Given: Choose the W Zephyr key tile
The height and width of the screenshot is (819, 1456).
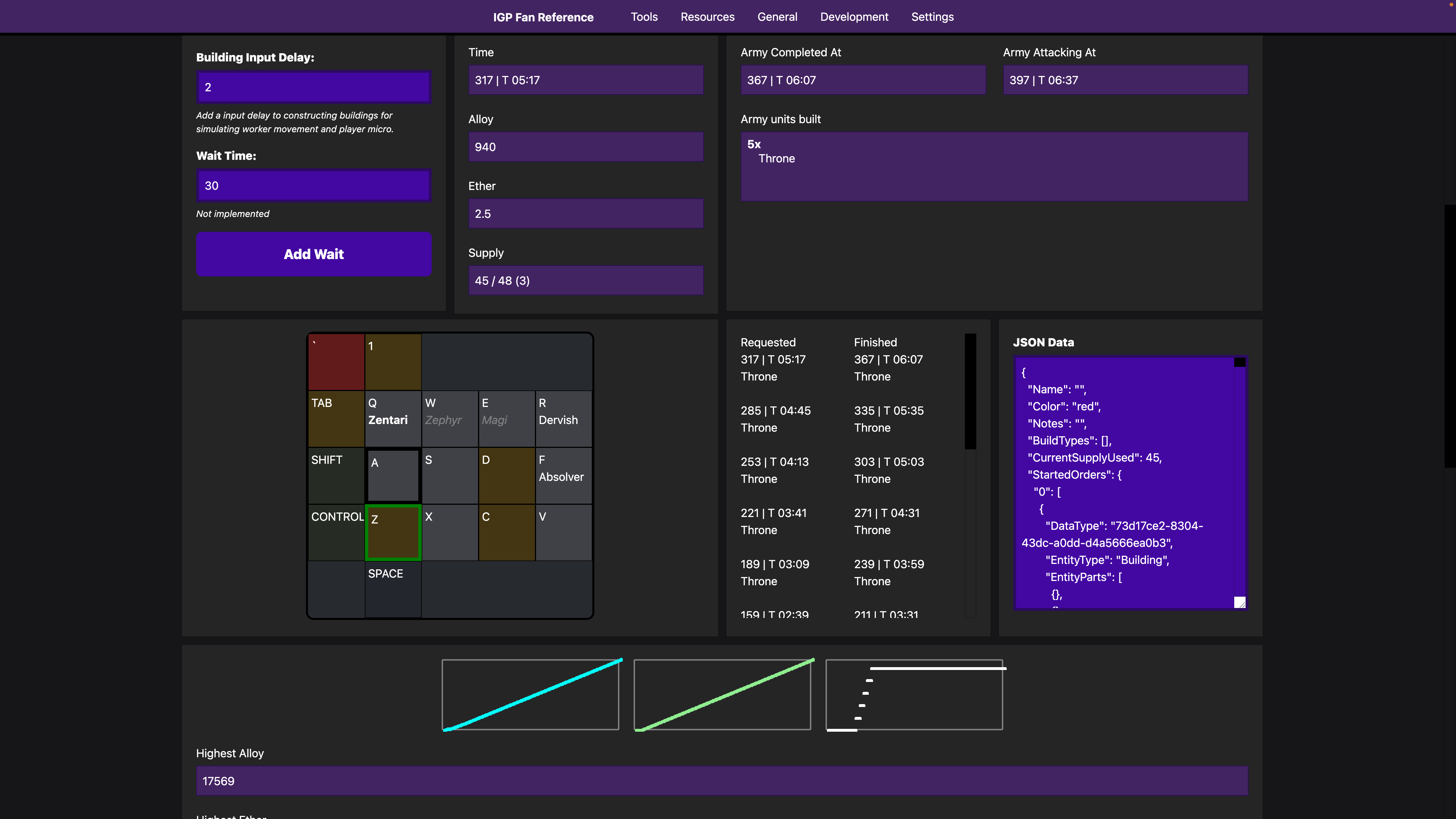Looking at the screenshot, I should click(449, 418).
